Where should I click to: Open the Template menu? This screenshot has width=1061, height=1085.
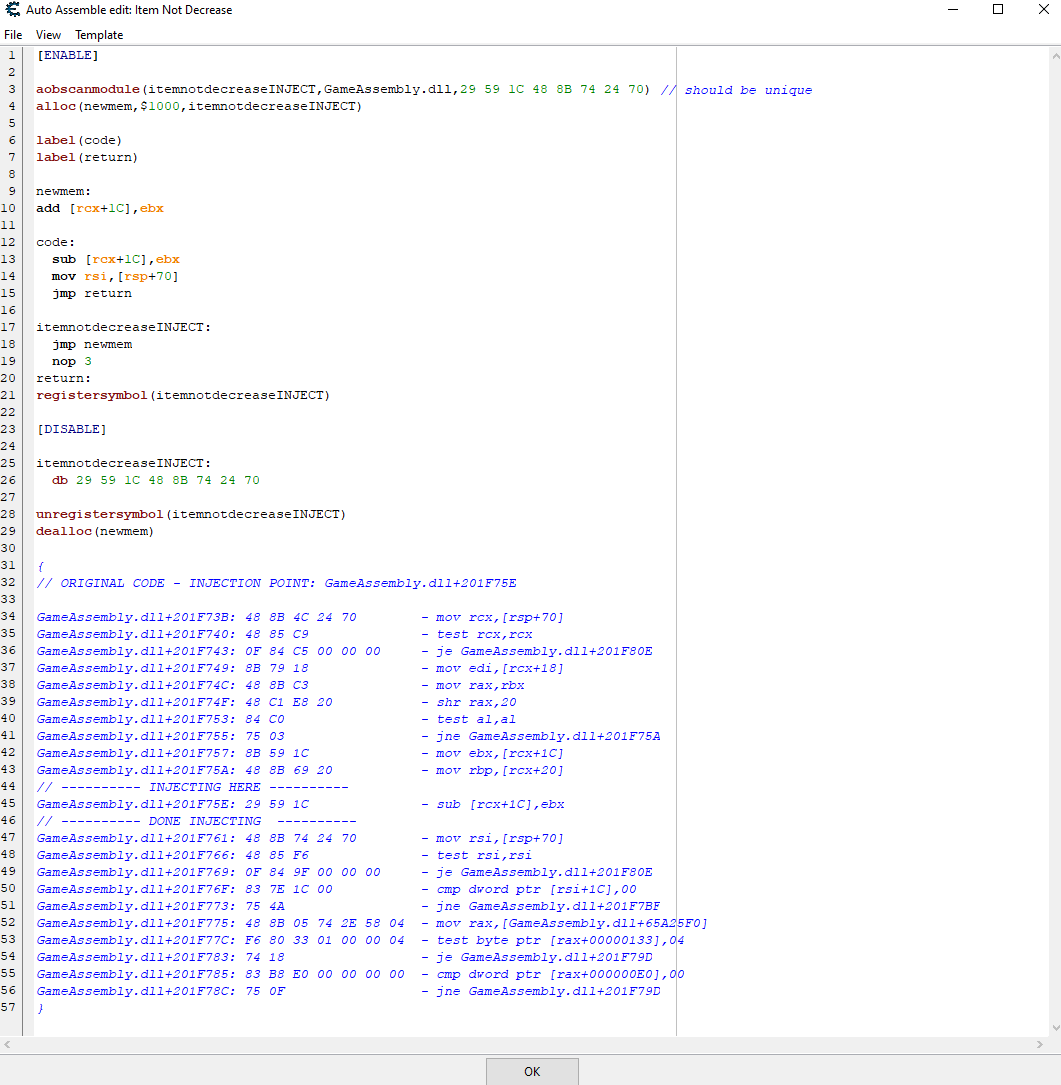[99, 35]
